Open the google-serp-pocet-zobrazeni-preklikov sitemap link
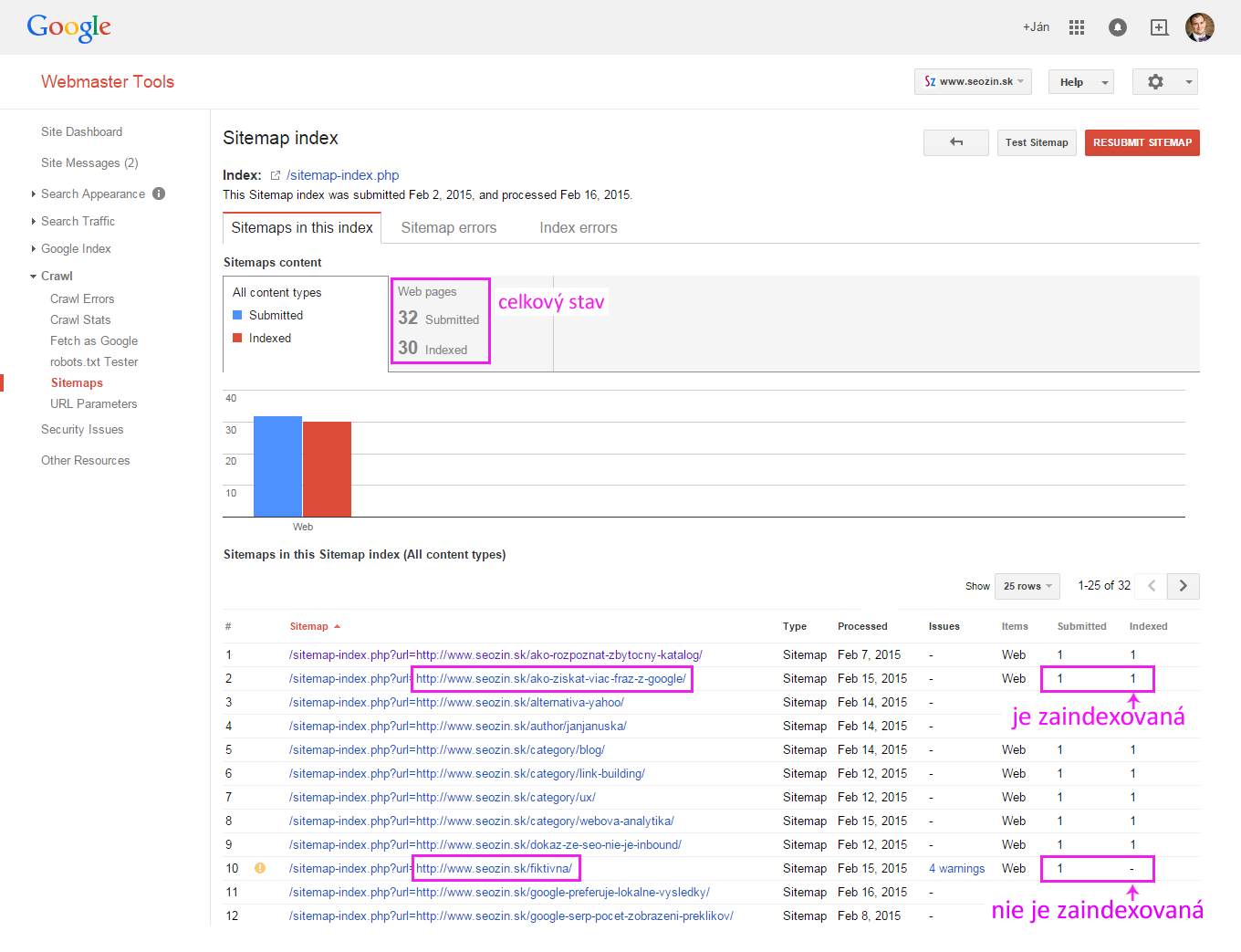The image size is (1241, 952). [x=511, y=915]
